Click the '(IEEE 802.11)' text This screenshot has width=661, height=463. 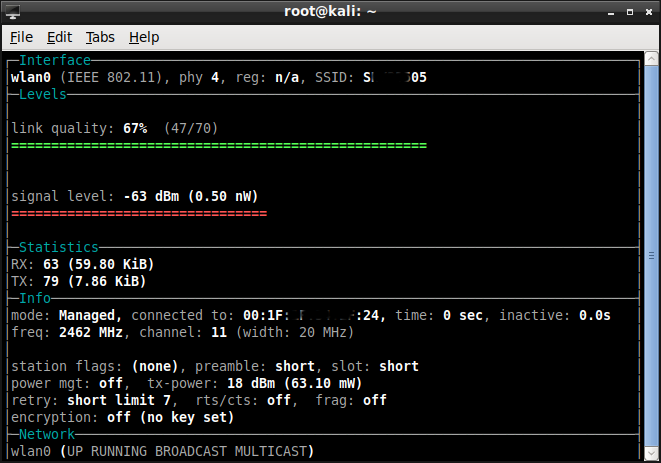pyautogui.click(x=111, y=77)
